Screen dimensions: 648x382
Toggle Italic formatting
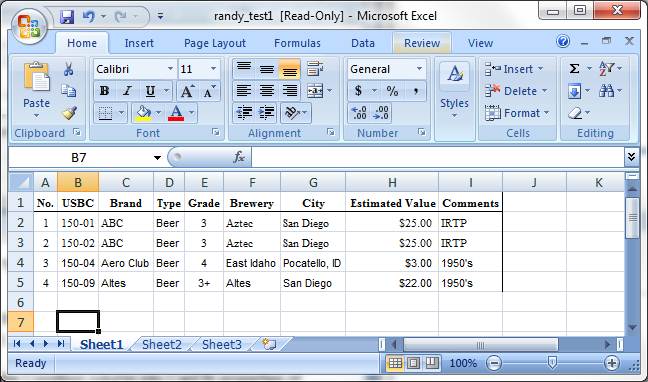(127, 91)
